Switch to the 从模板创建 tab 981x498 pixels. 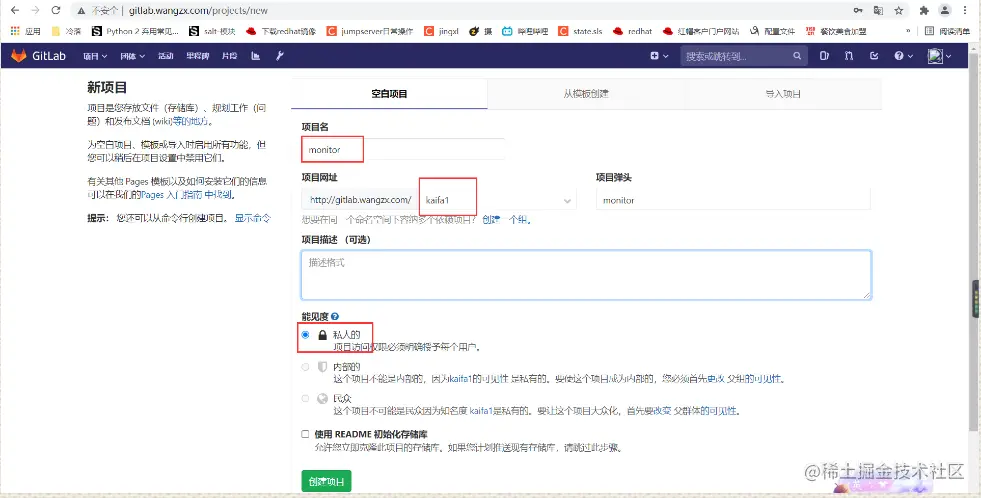tap(586, 94)
